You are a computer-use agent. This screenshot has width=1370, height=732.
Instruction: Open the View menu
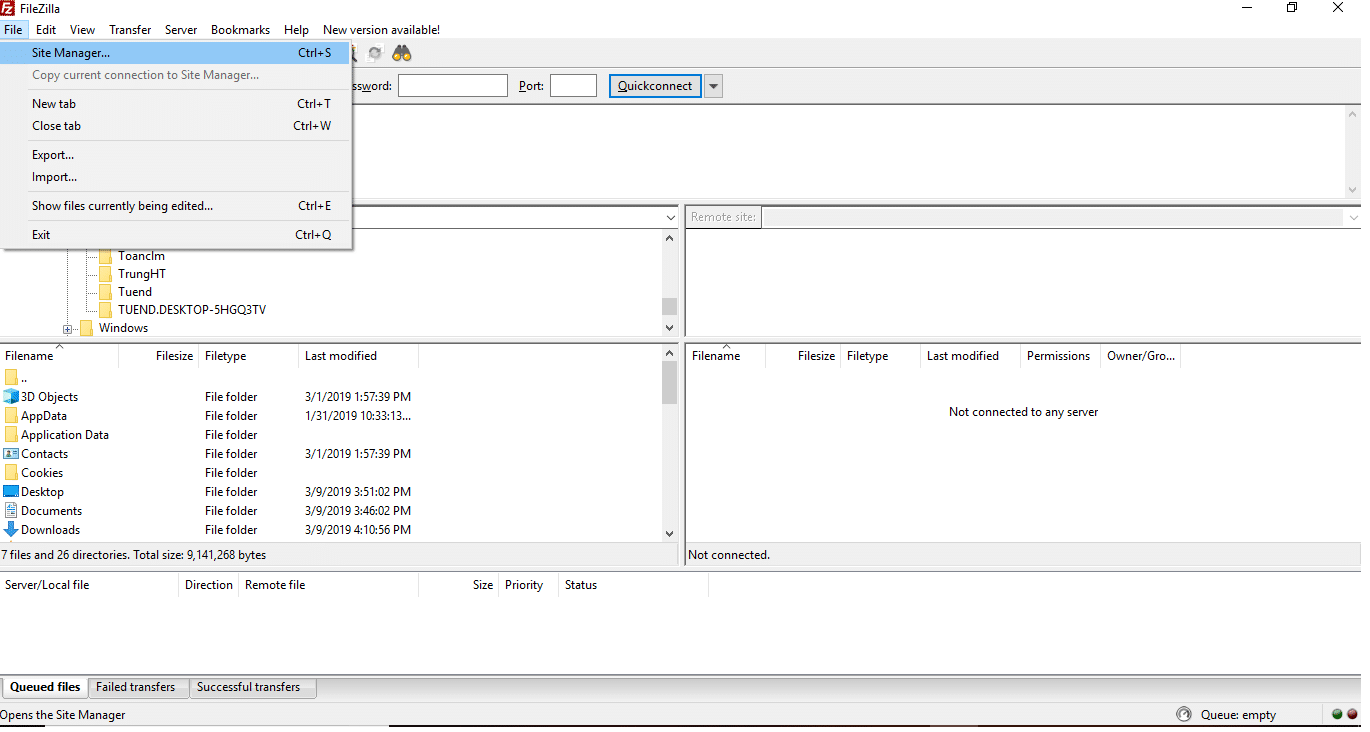pyautogui.click(x=83, y=30)
